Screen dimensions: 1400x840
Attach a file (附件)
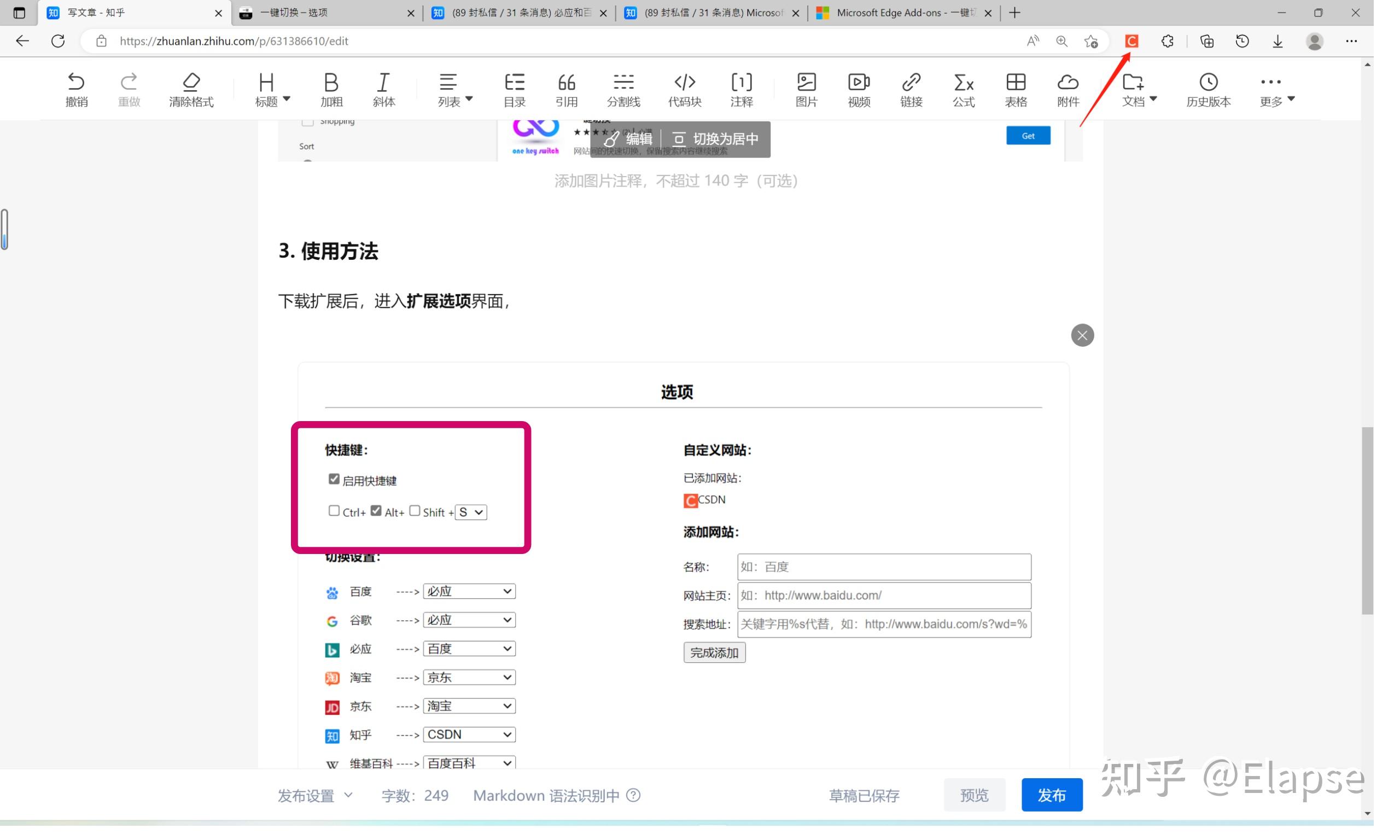tap(1068, 90)
